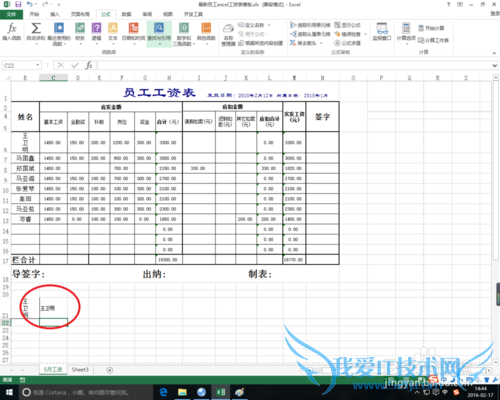
Task: Open the Math & Trig (数学和三角函数) functions
Action: coord(184,34)
